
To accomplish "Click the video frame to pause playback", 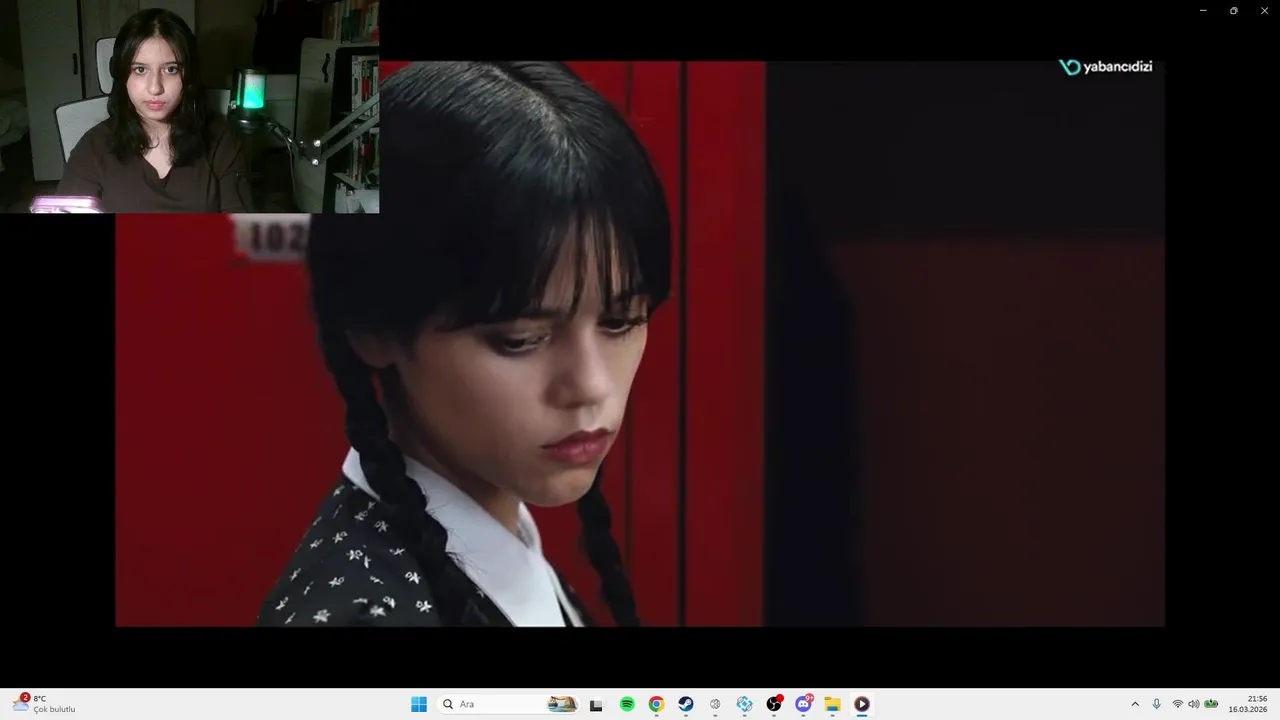I will click(x=640, y=343).
